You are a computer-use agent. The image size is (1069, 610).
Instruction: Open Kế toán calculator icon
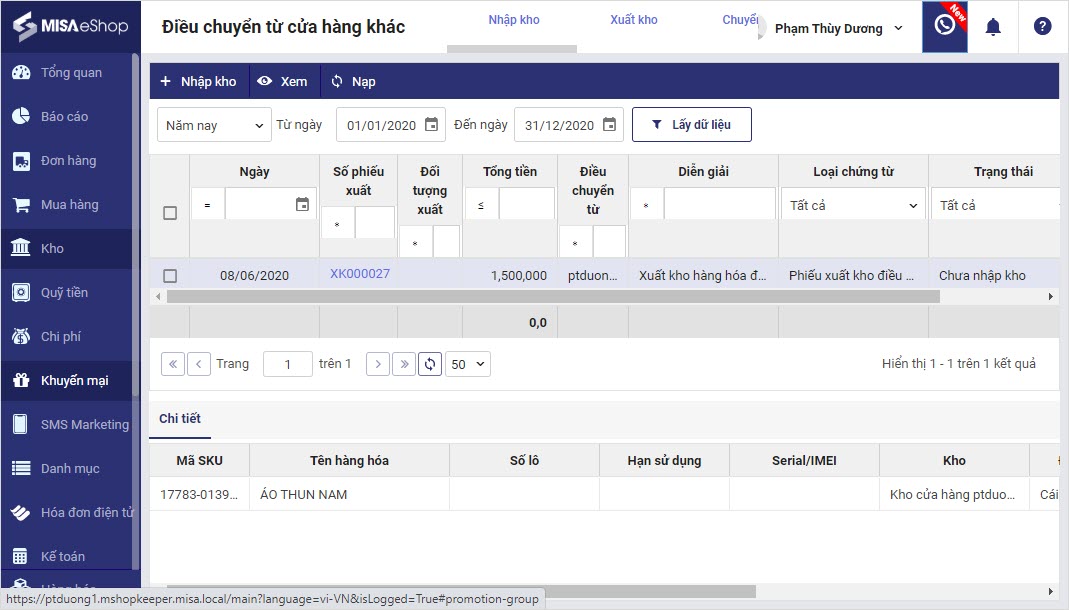pos(21,556)
